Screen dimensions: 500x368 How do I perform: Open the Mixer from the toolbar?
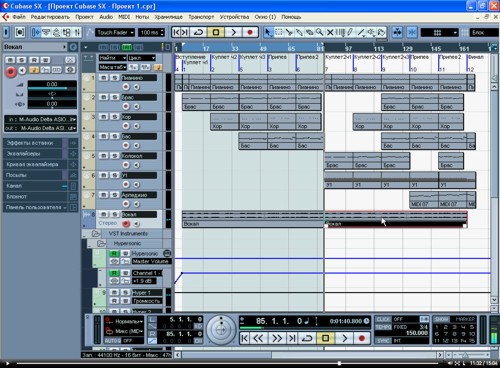77,32
